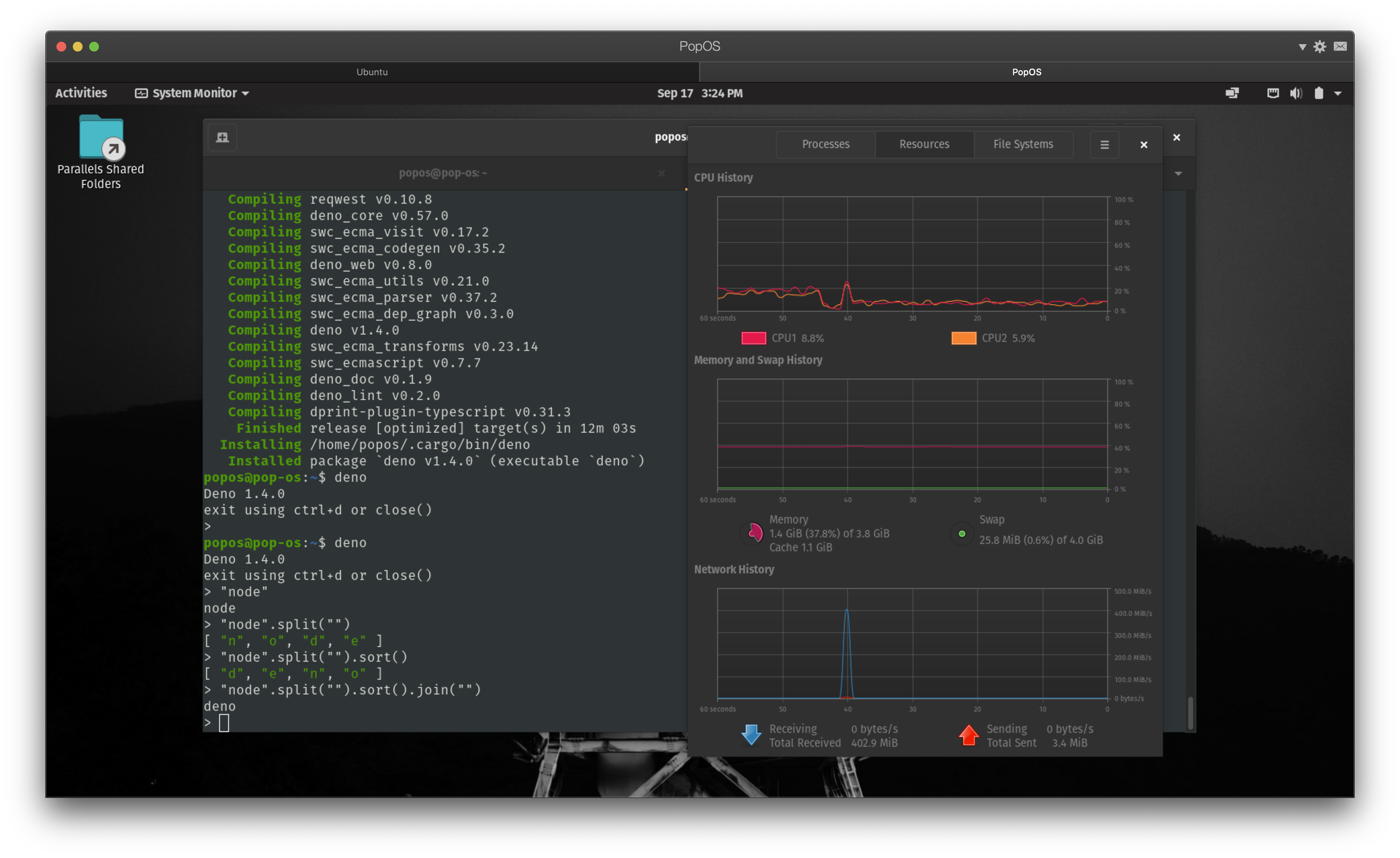Click the Swap green color indicator

point(962,534)
